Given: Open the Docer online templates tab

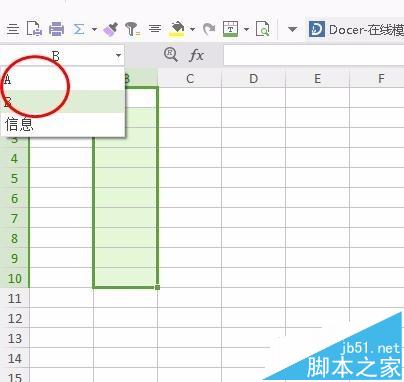Looking at the screenshot, I should pos(356,29).
